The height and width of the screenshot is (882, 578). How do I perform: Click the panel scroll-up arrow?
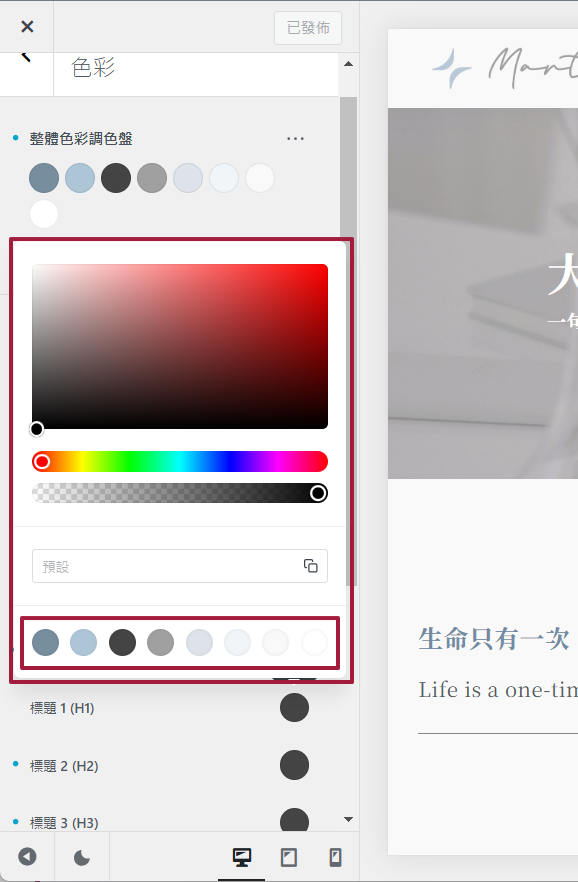point(349,64)
